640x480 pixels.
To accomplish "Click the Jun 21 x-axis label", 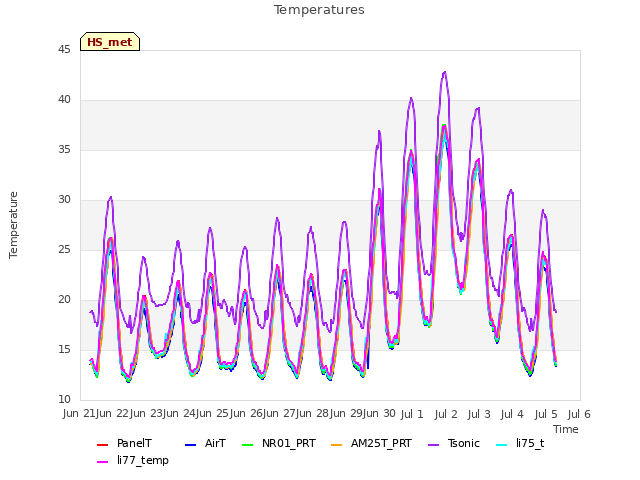I will click(x=79, y=414).
